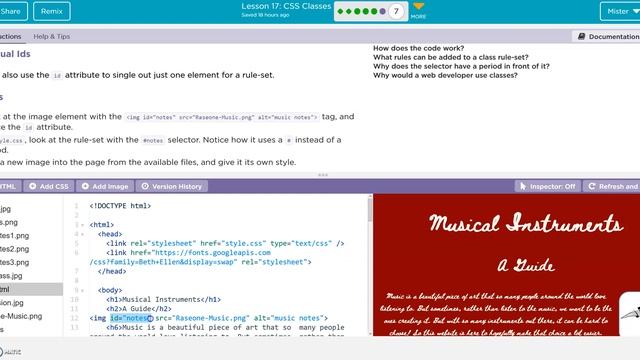Open the Documentation book button
Image resolution: width=640 pixels, height=360 pixels.
[608, 36]
